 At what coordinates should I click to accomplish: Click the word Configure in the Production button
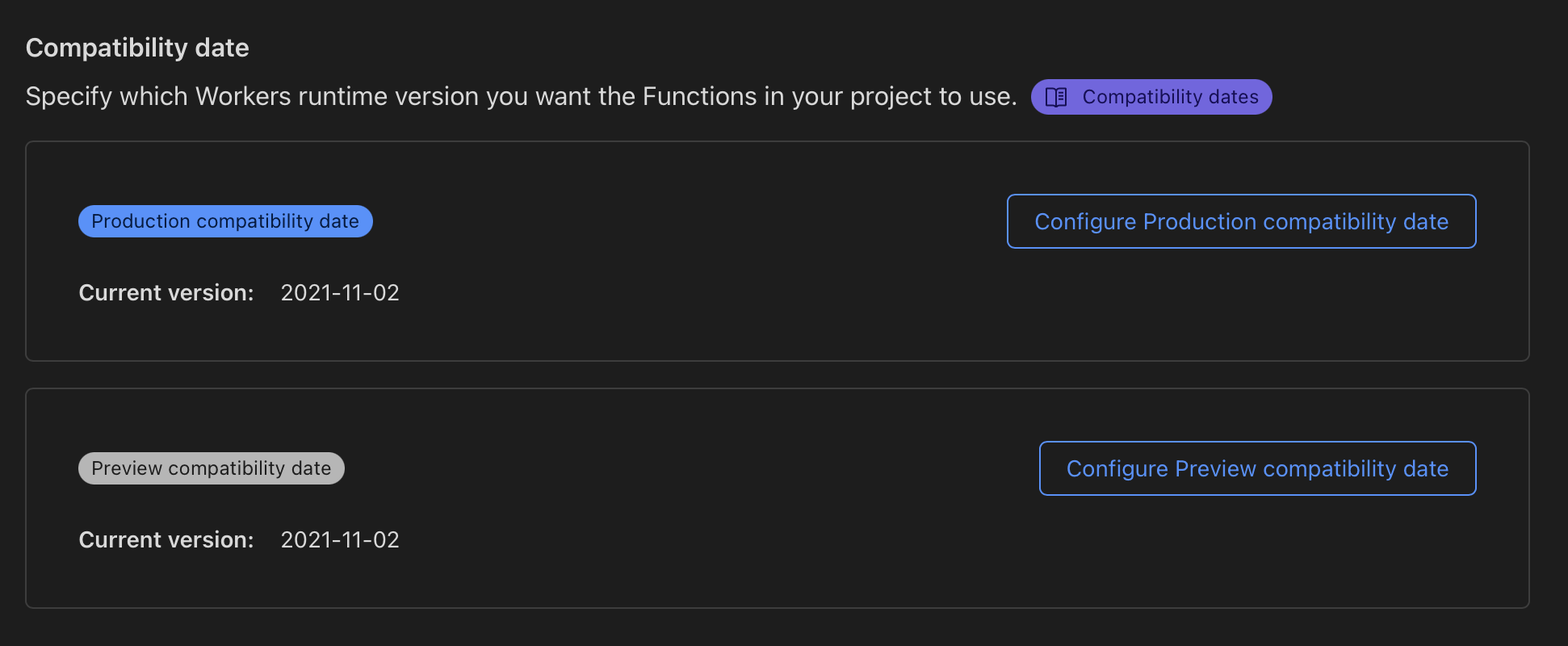click(1085, 221)
